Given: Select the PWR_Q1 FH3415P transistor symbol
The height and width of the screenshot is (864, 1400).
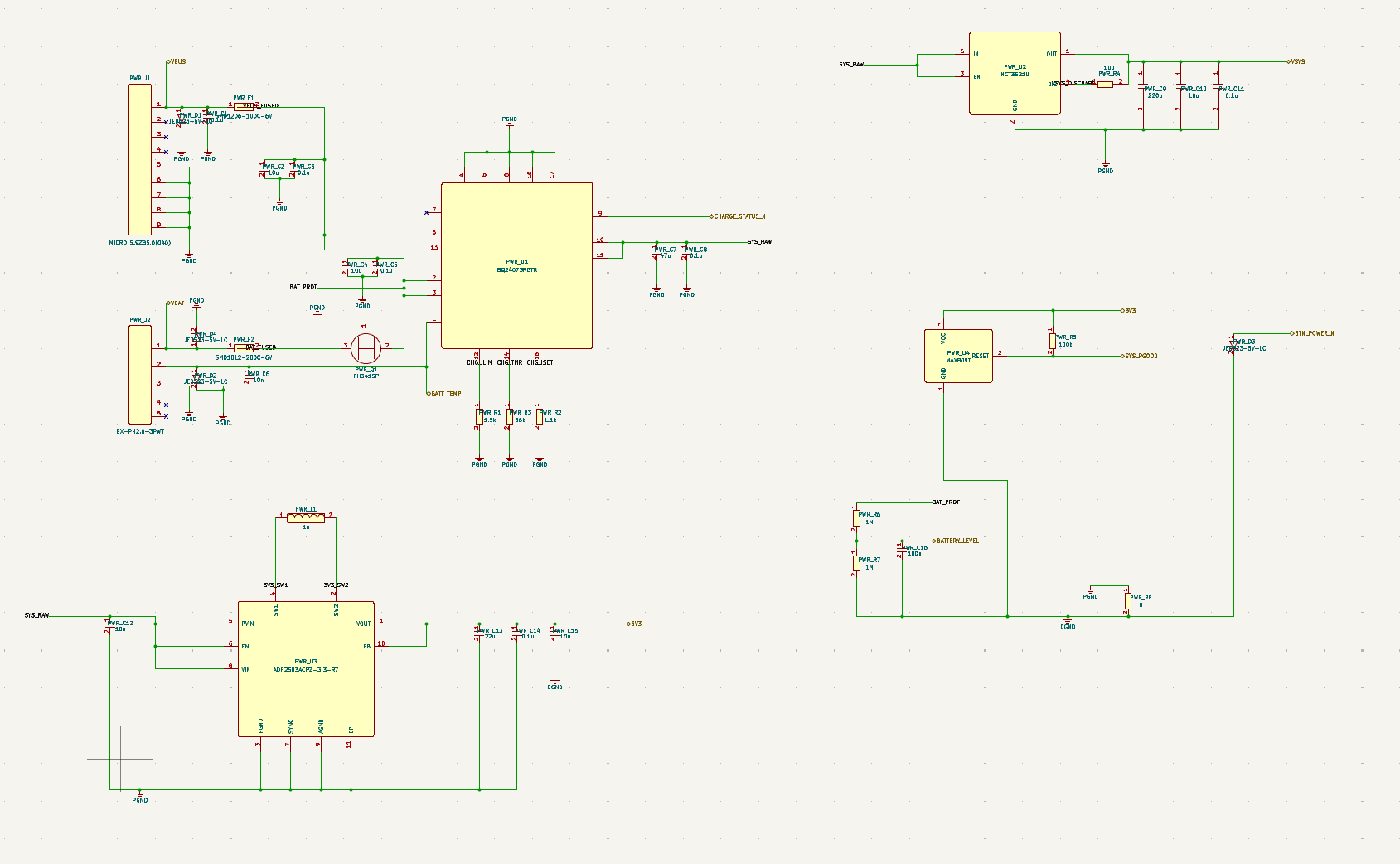Looking at the screenshot, I should click(366, 347).
